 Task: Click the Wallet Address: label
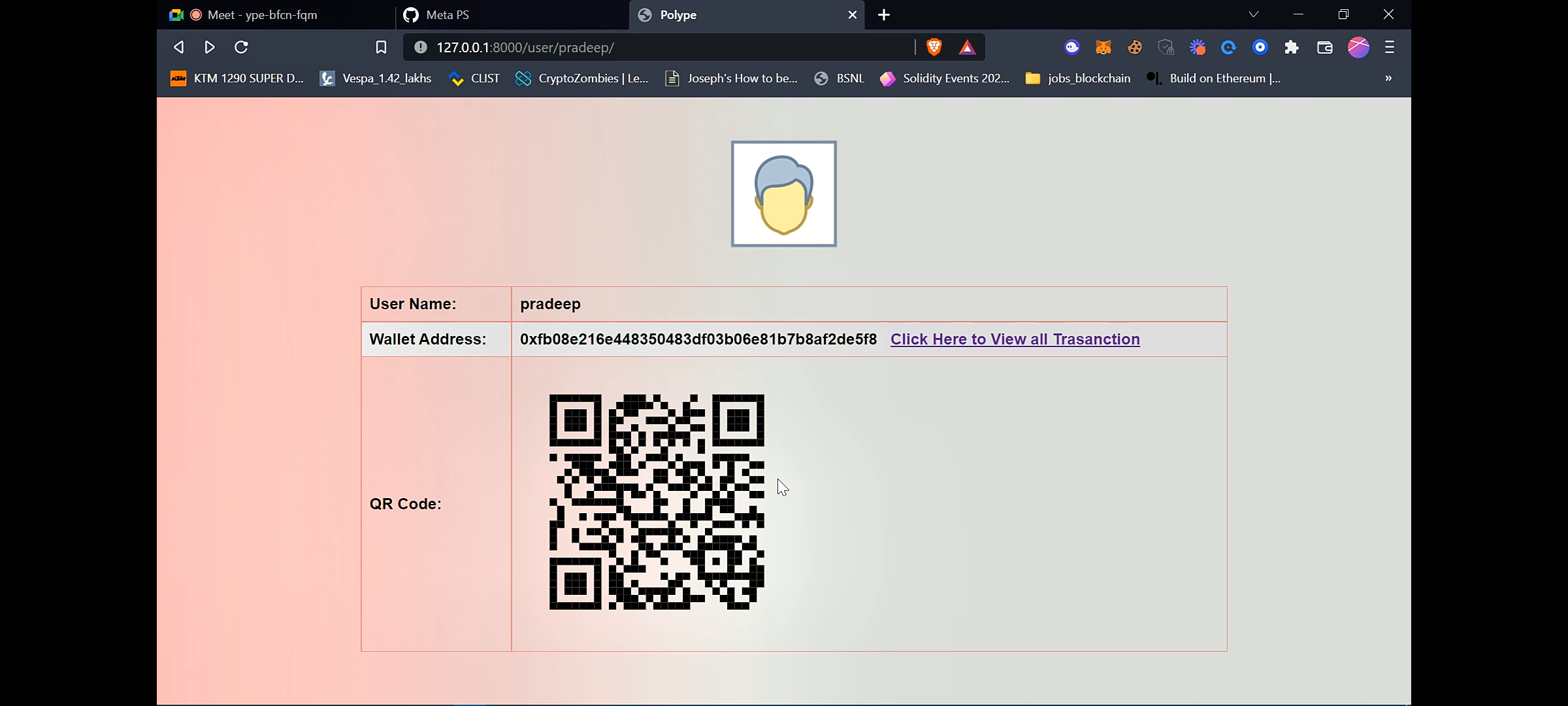tap(428, 339)
